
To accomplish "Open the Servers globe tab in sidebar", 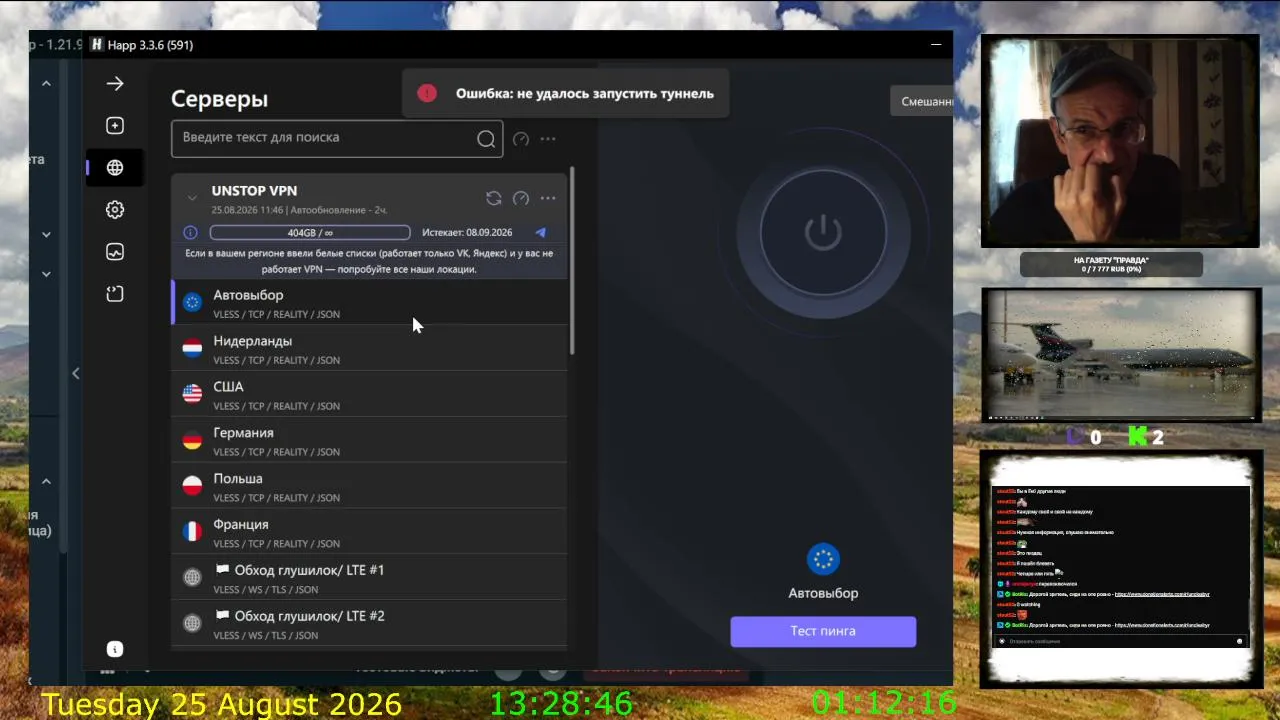I will point(115,168).
